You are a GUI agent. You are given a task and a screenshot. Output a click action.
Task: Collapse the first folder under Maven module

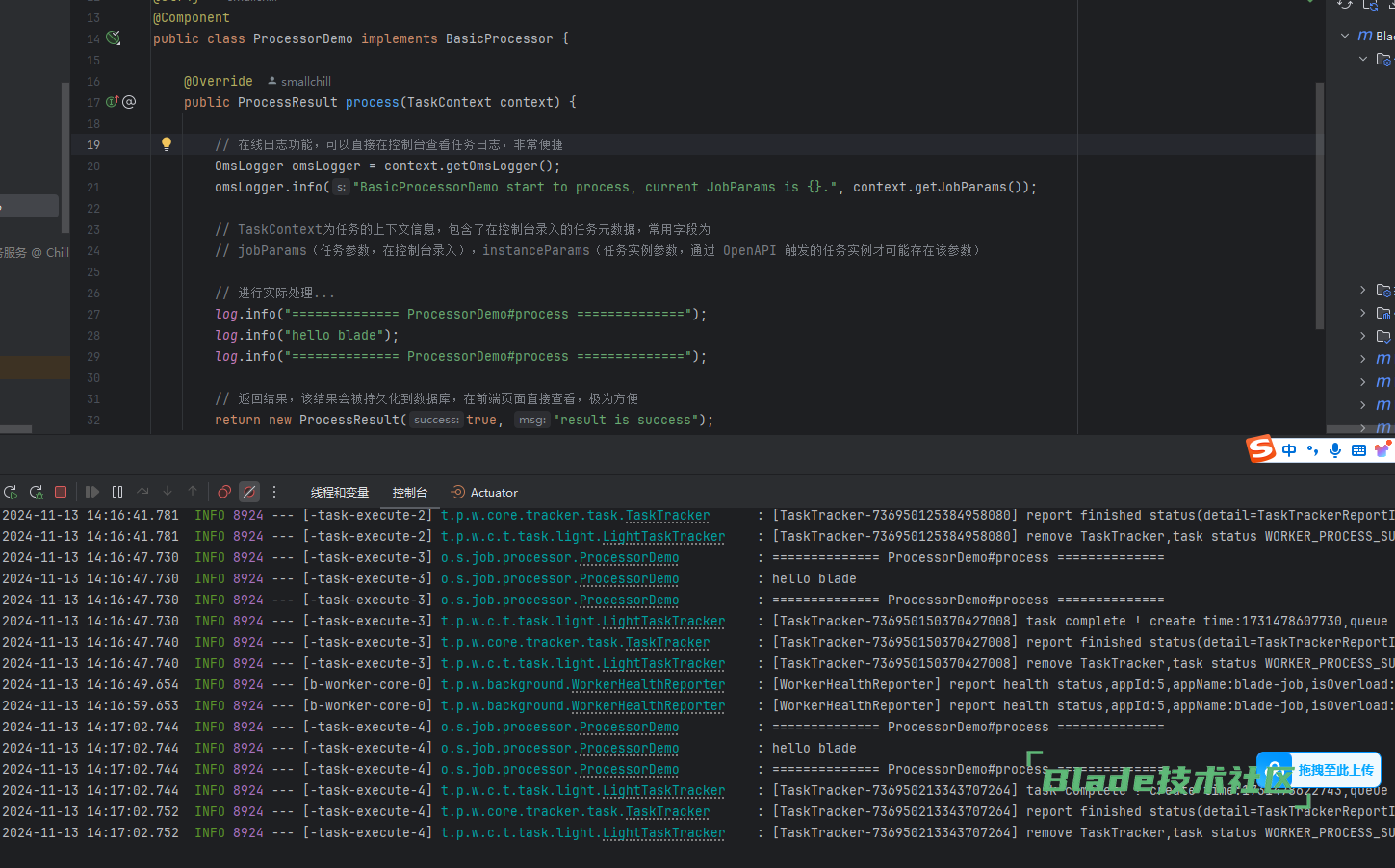1363,59
